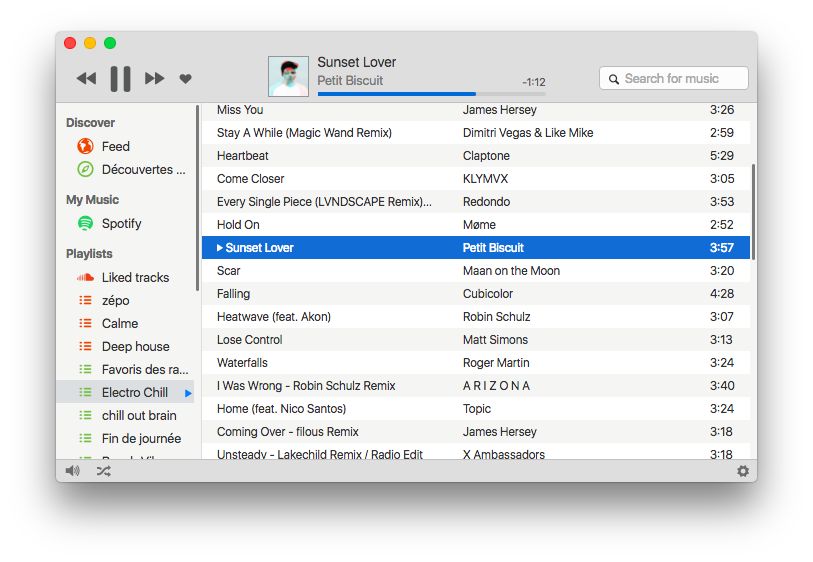
Task: Select the Lose Control track
Action: coord(476,340)
